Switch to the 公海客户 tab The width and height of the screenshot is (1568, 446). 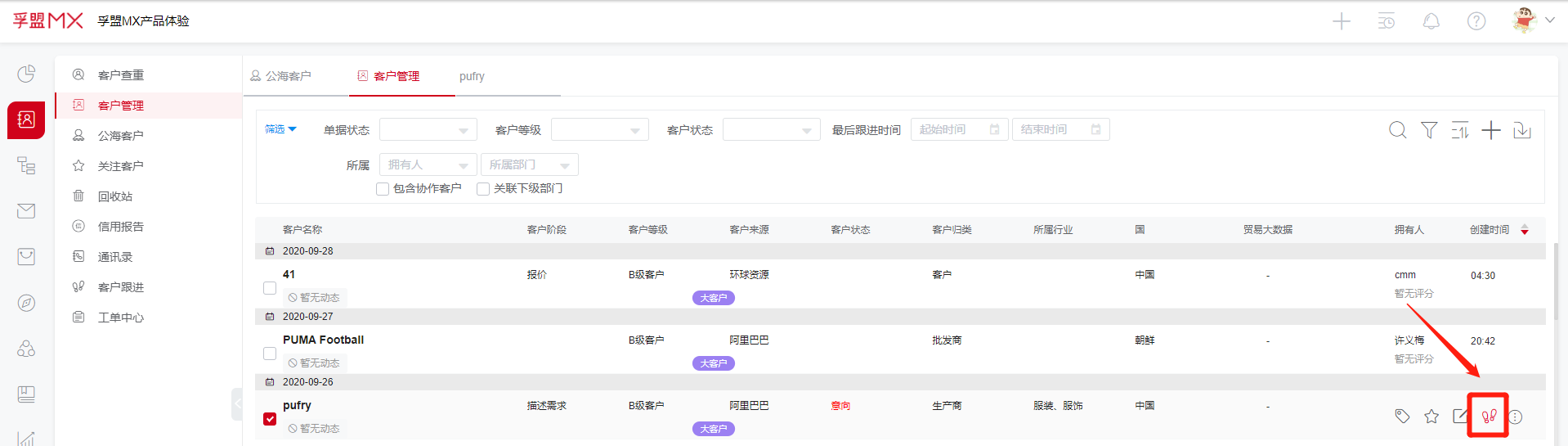coord(281,76)
